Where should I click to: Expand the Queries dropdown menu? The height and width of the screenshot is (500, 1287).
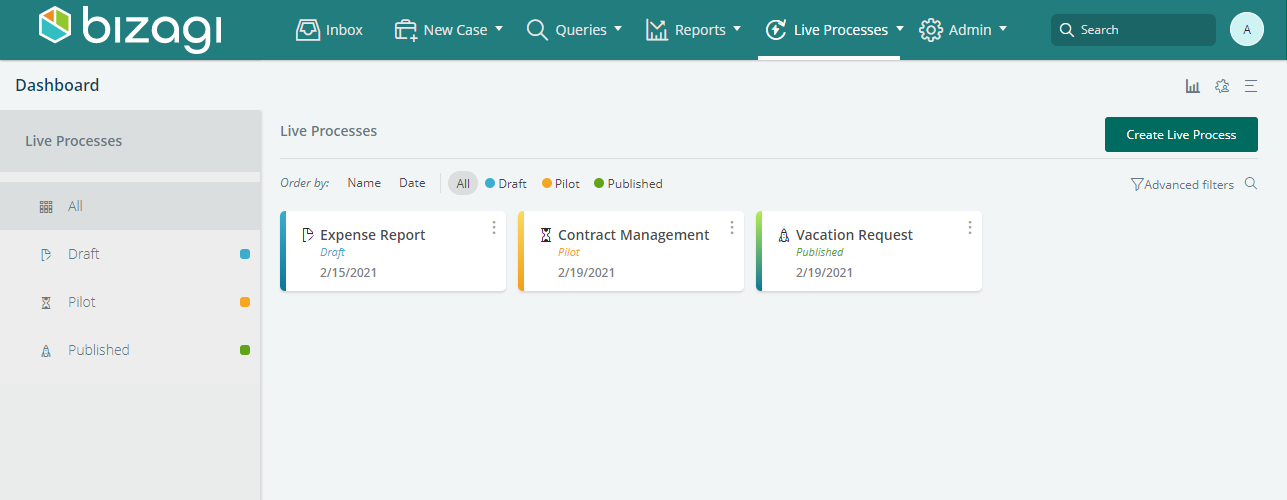tap(574, 30)
